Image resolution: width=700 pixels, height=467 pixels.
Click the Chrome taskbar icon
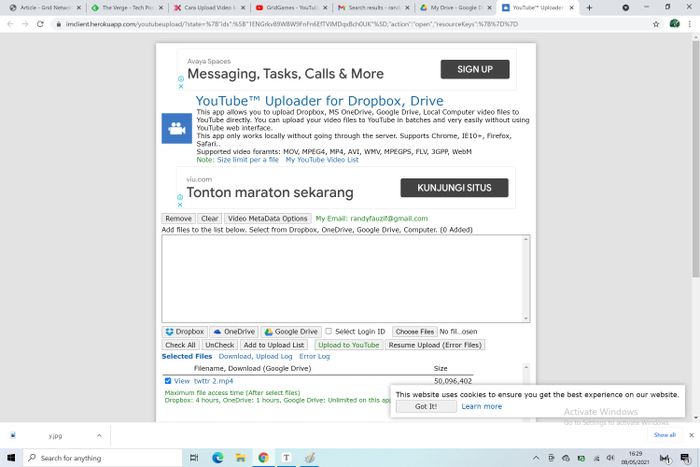[263, 458]
